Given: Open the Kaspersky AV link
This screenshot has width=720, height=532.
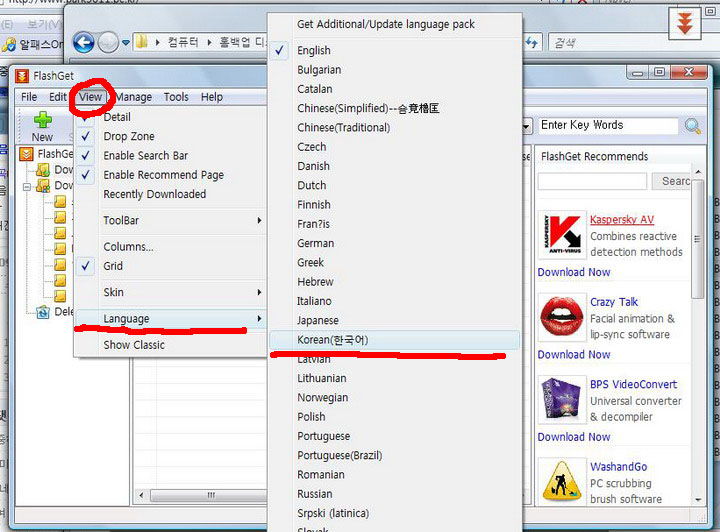Looking at the screenshot, I should click(x=621, y=220).
